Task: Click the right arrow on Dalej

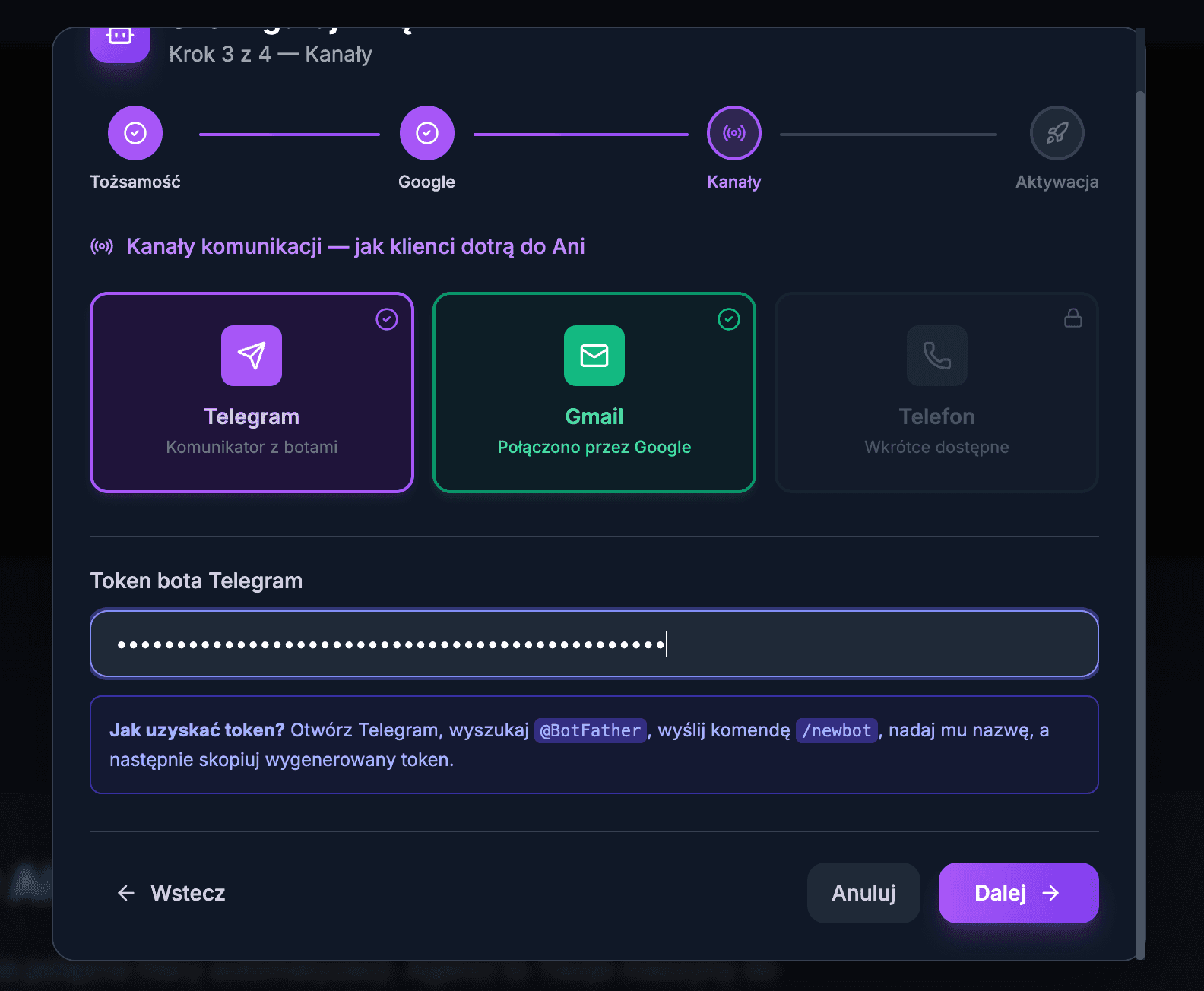Action: tap(1050, 893)
